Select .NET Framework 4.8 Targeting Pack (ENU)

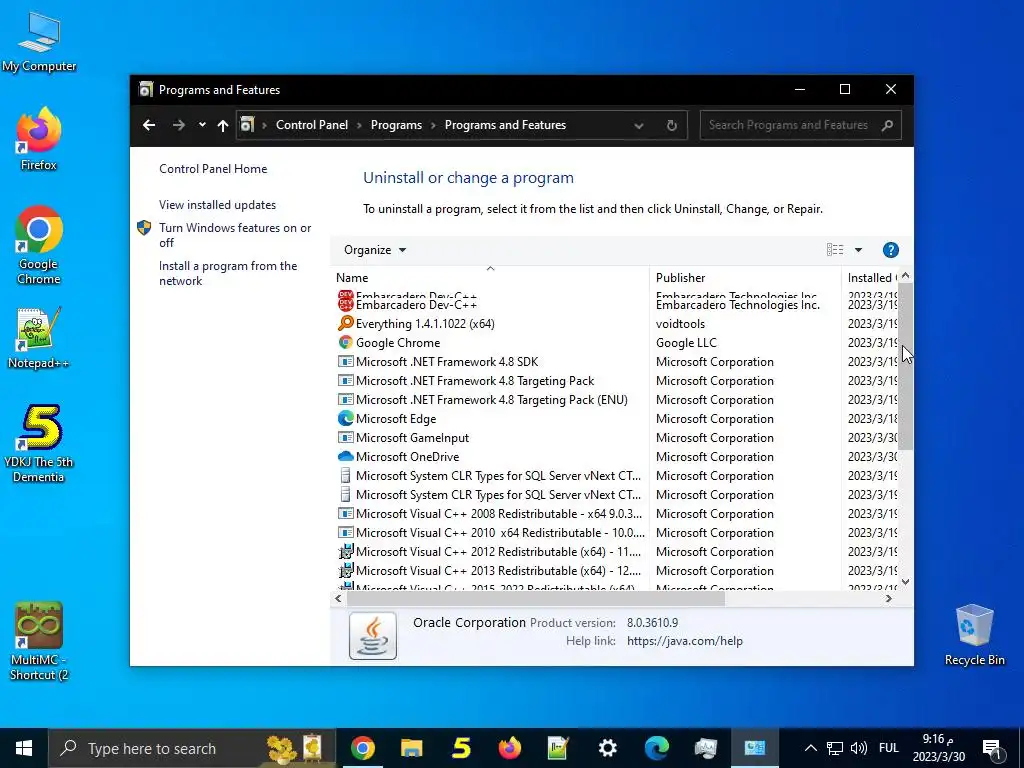click(617, 400)
